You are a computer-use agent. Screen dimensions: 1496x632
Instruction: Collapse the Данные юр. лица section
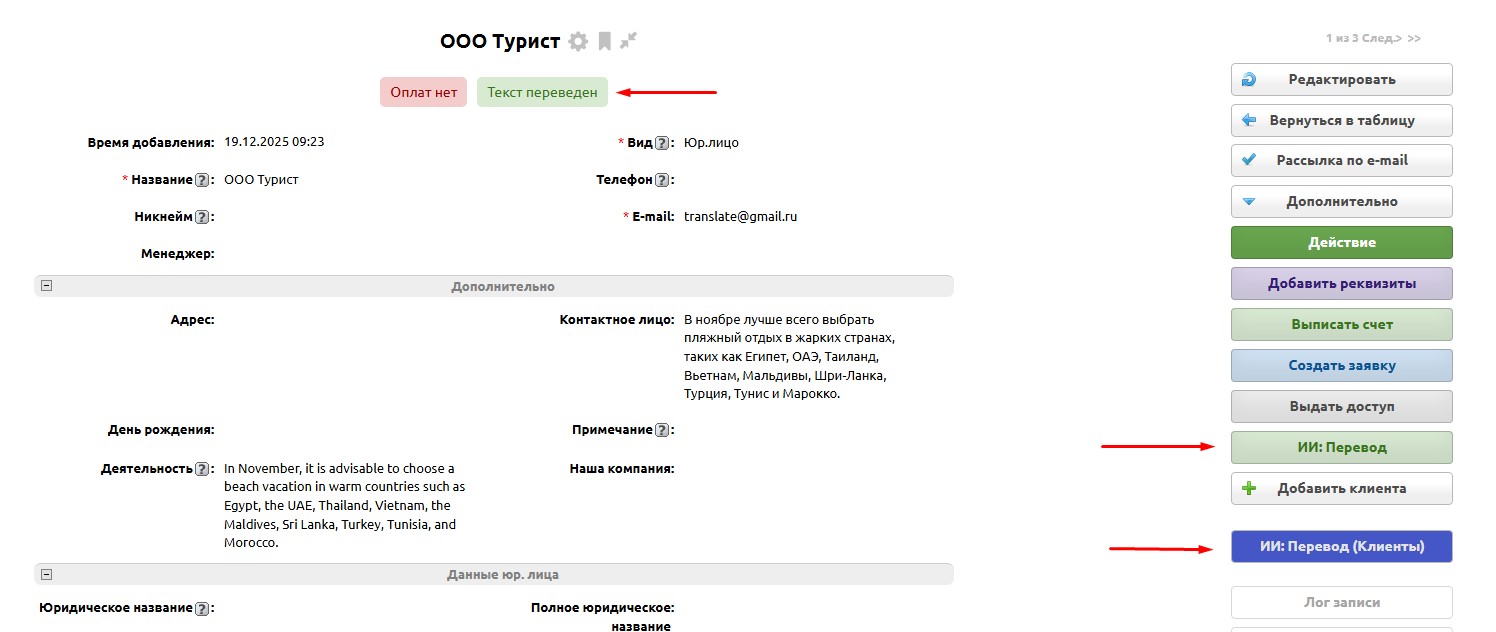46,575
